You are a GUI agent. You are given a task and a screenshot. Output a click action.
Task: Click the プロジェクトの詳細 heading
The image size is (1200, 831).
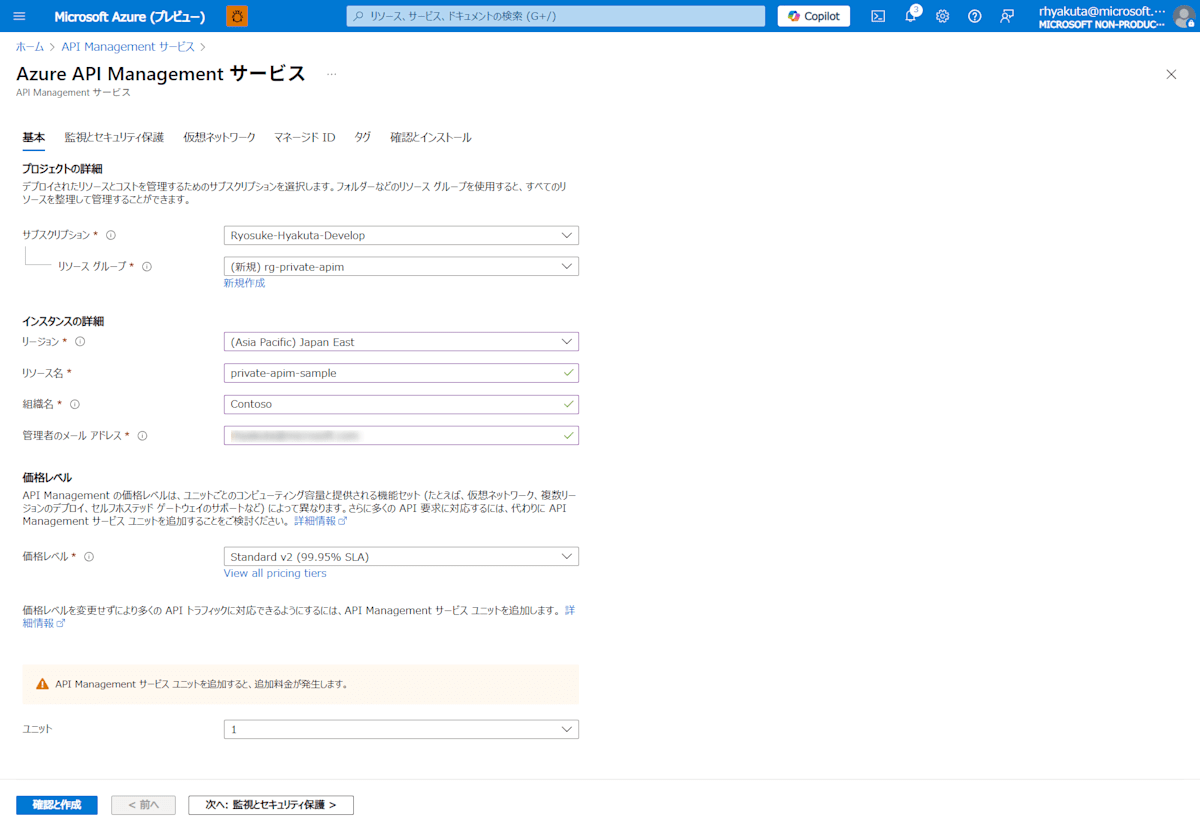62,169
